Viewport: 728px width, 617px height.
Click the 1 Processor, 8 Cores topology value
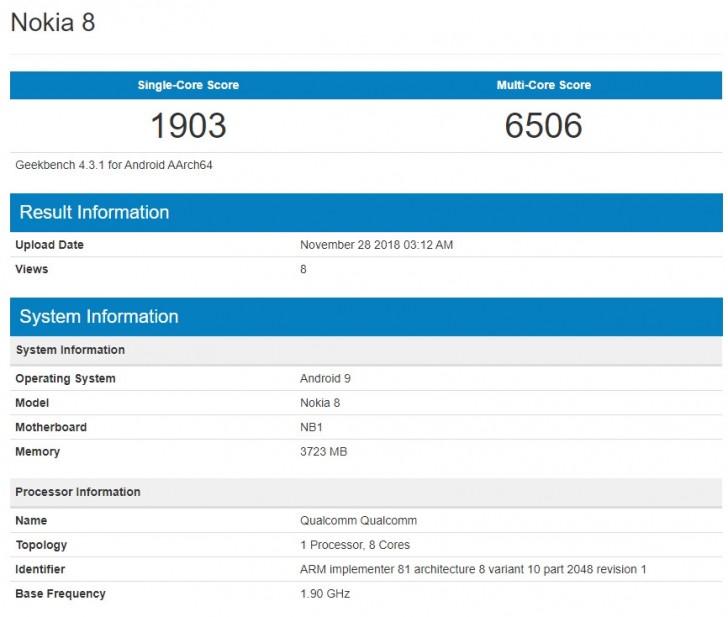tap(354, 545)
